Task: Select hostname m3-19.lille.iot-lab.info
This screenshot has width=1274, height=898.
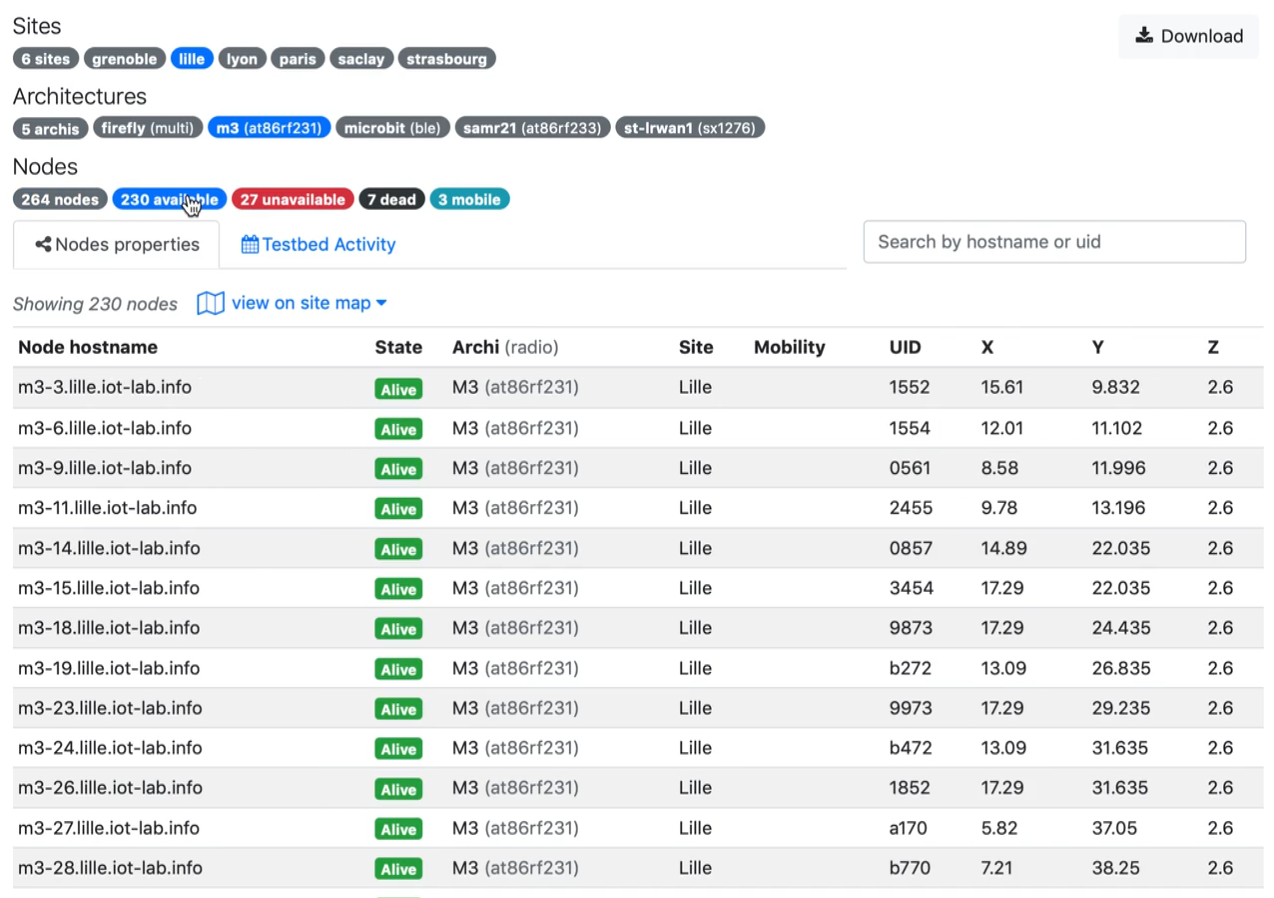Action: click(x=109, y=668)
